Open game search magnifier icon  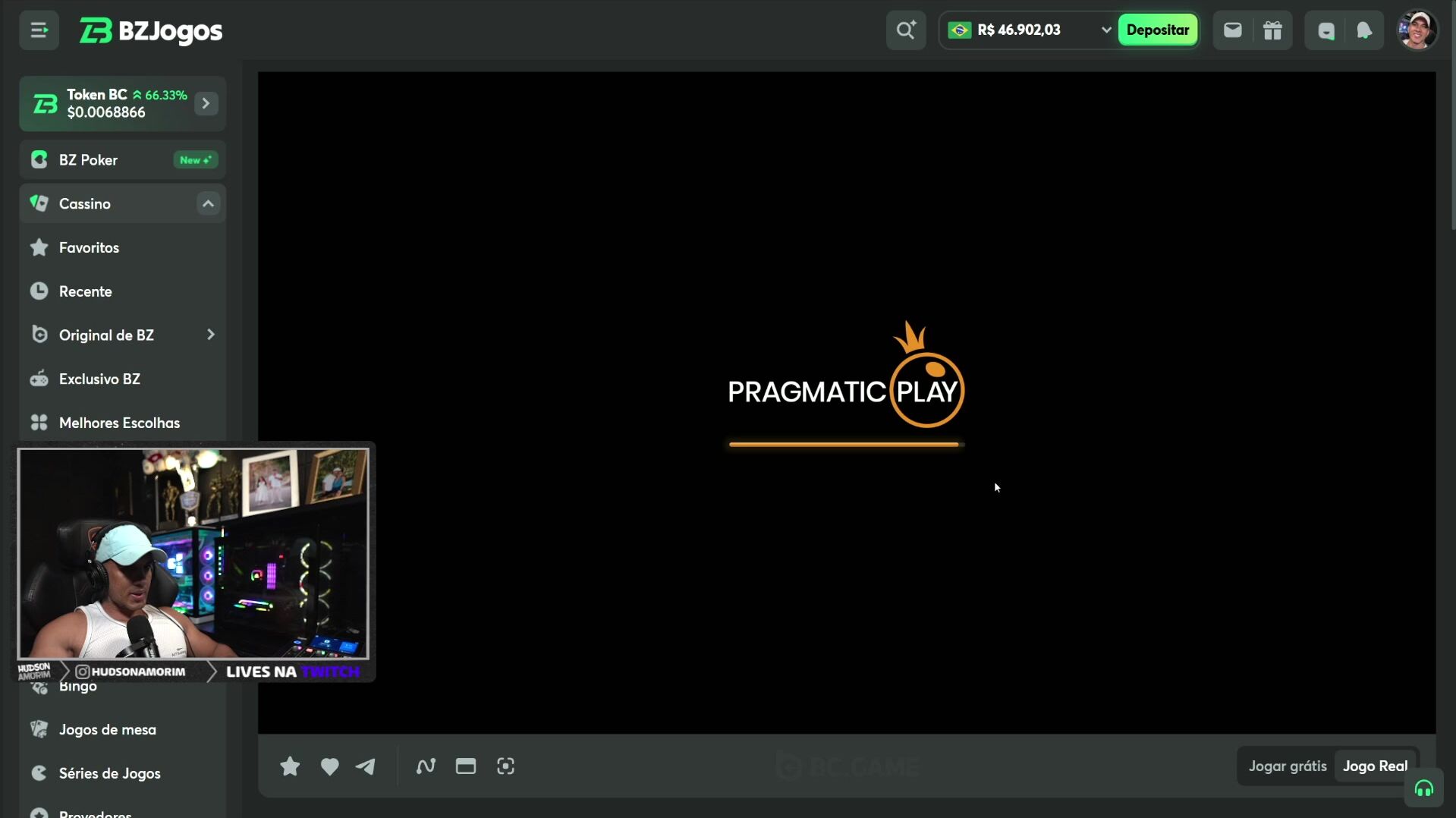(x=906, y=30)
